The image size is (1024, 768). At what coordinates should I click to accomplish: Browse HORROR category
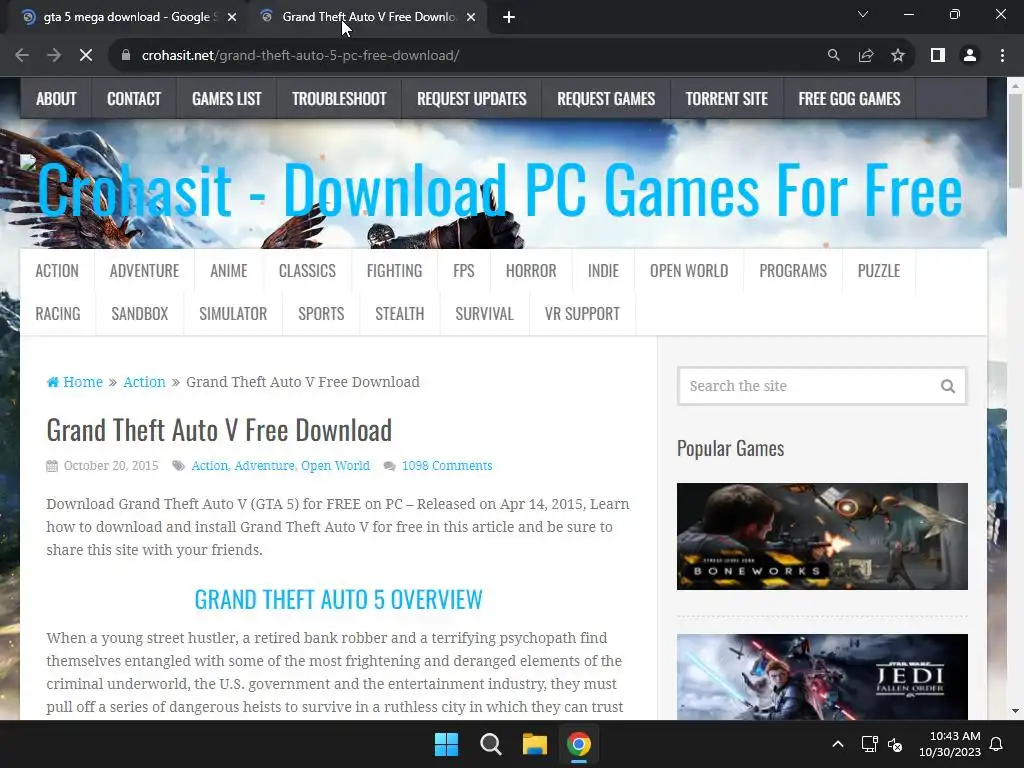(x=531, y=270)
